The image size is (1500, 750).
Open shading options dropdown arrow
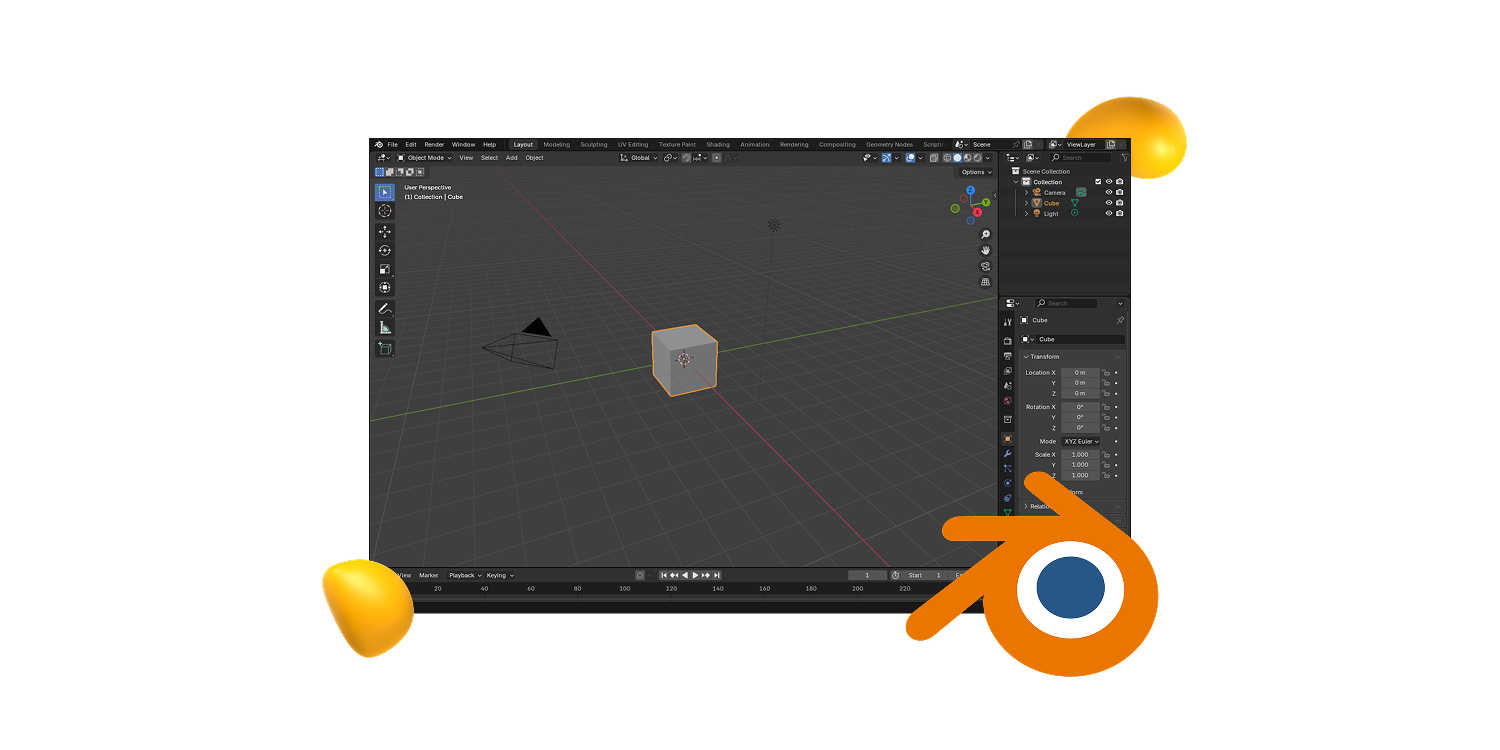pyautogui.click(x=988, y=158)
